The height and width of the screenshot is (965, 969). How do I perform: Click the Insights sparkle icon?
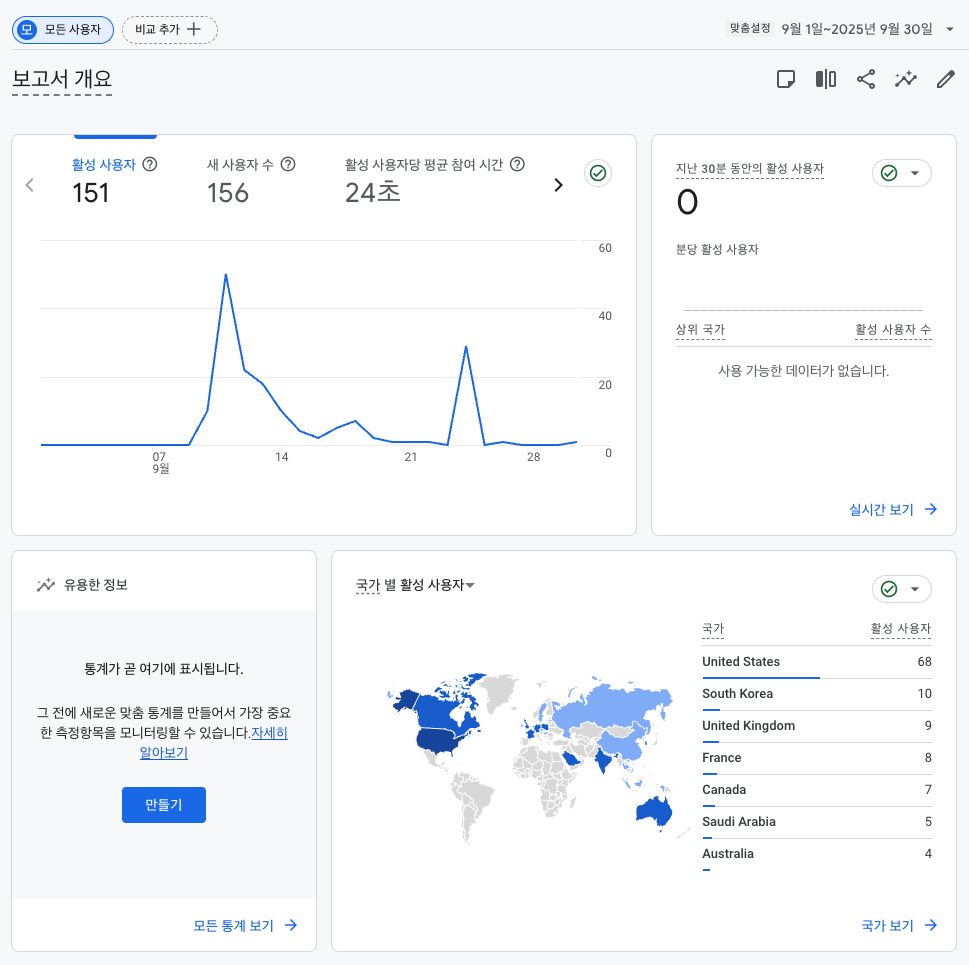(x=905, y=78)
